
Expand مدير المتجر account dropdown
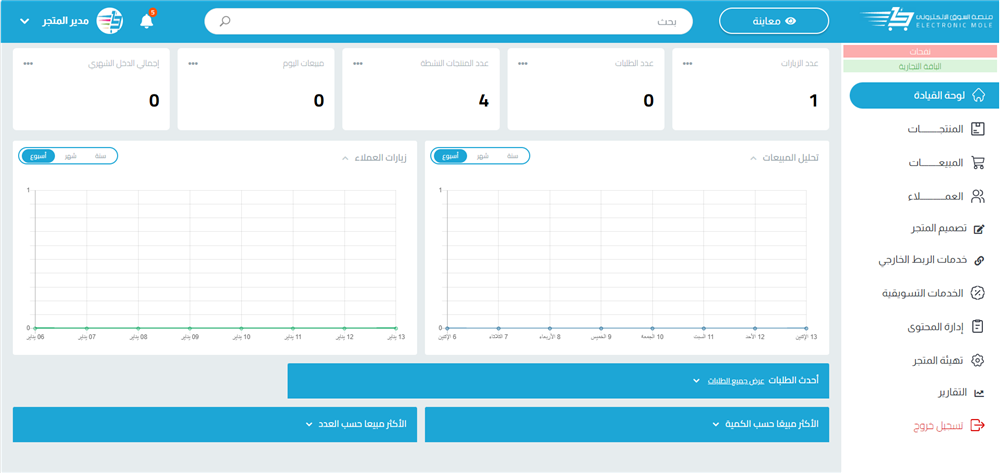coord(24,21)
